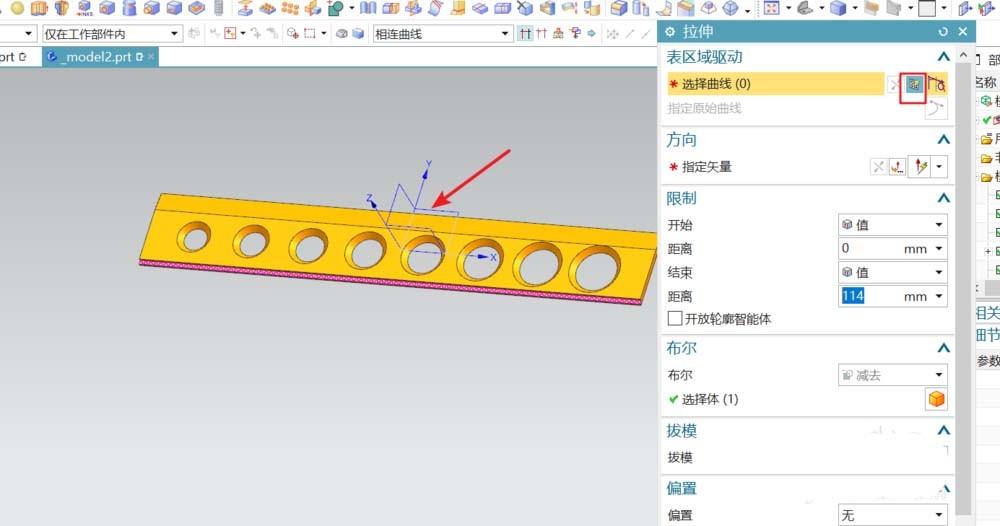Click the grey disc icon left of the blue cube
Viewport: 1000px width, 526px height.
click(342, 34)
